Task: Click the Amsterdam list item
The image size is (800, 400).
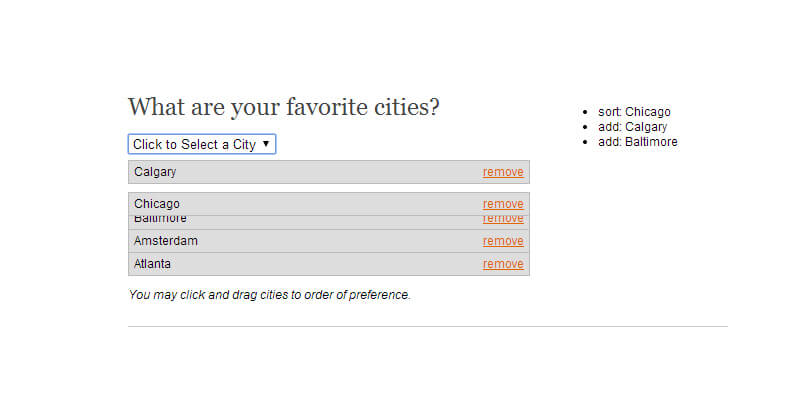Action: pos(300,241)
